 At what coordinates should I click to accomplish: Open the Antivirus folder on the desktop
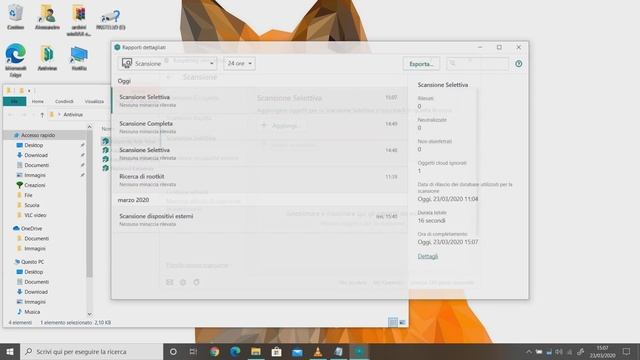coord(47,58)
